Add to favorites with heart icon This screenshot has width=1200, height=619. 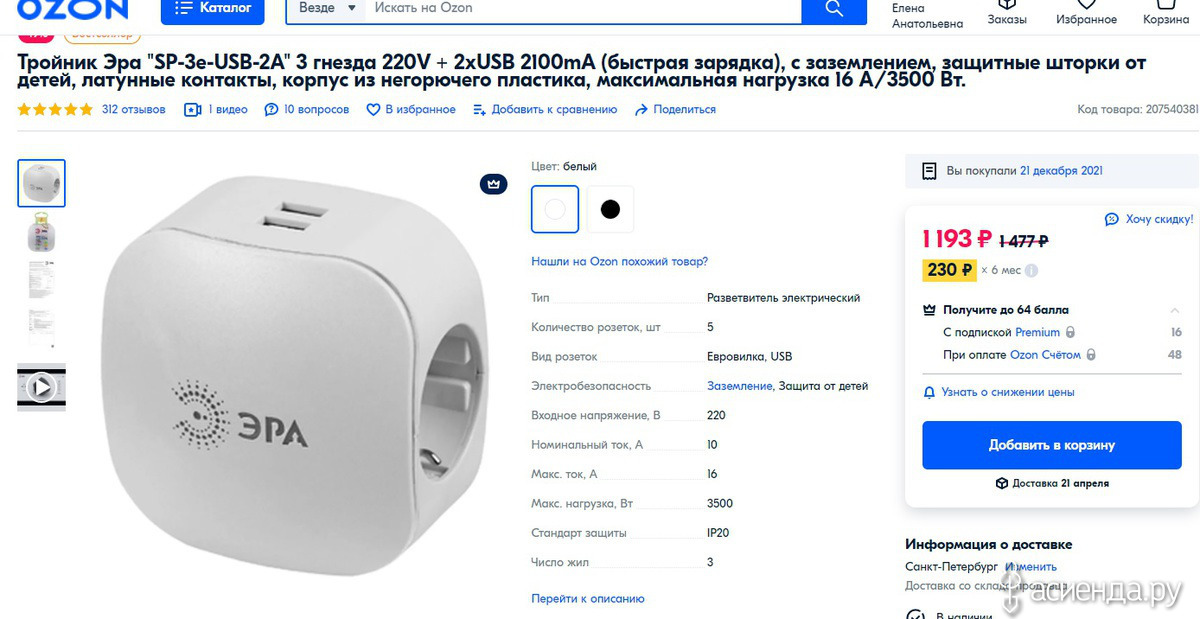pos(373,110)
